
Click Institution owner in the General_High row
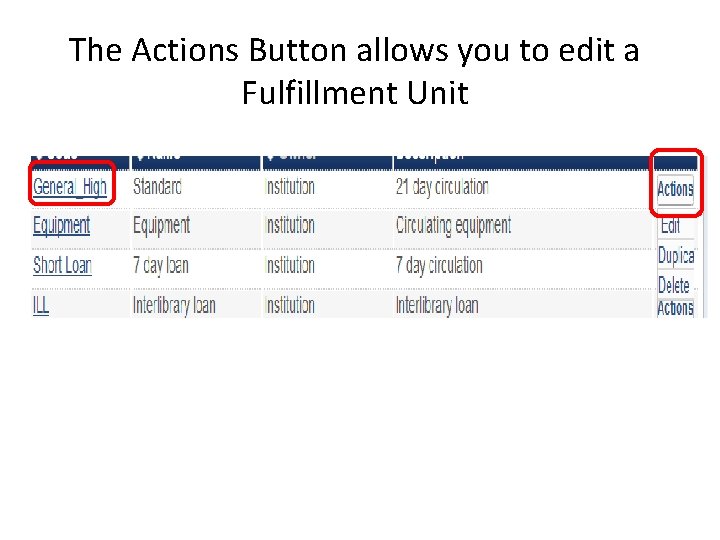pos(290,187)
